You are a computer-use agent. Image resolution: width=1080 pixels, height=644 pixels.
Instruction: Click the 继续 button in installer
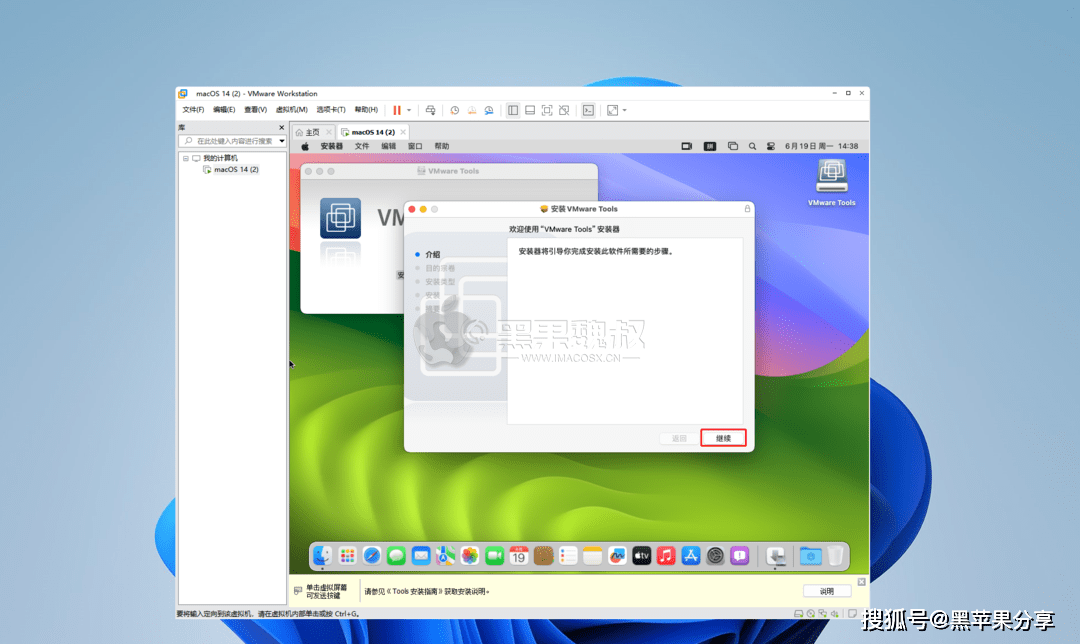(723, 438)
